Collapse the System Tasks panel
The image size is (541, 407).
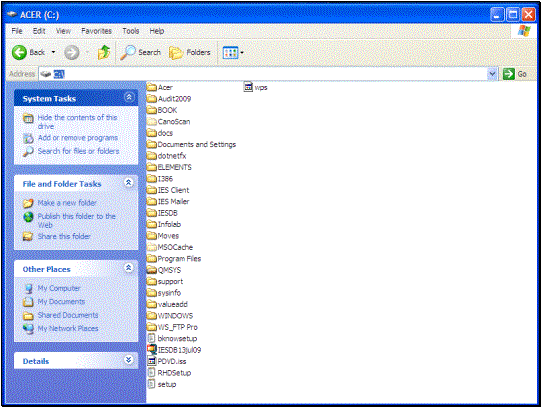click(x=129, y=97)
